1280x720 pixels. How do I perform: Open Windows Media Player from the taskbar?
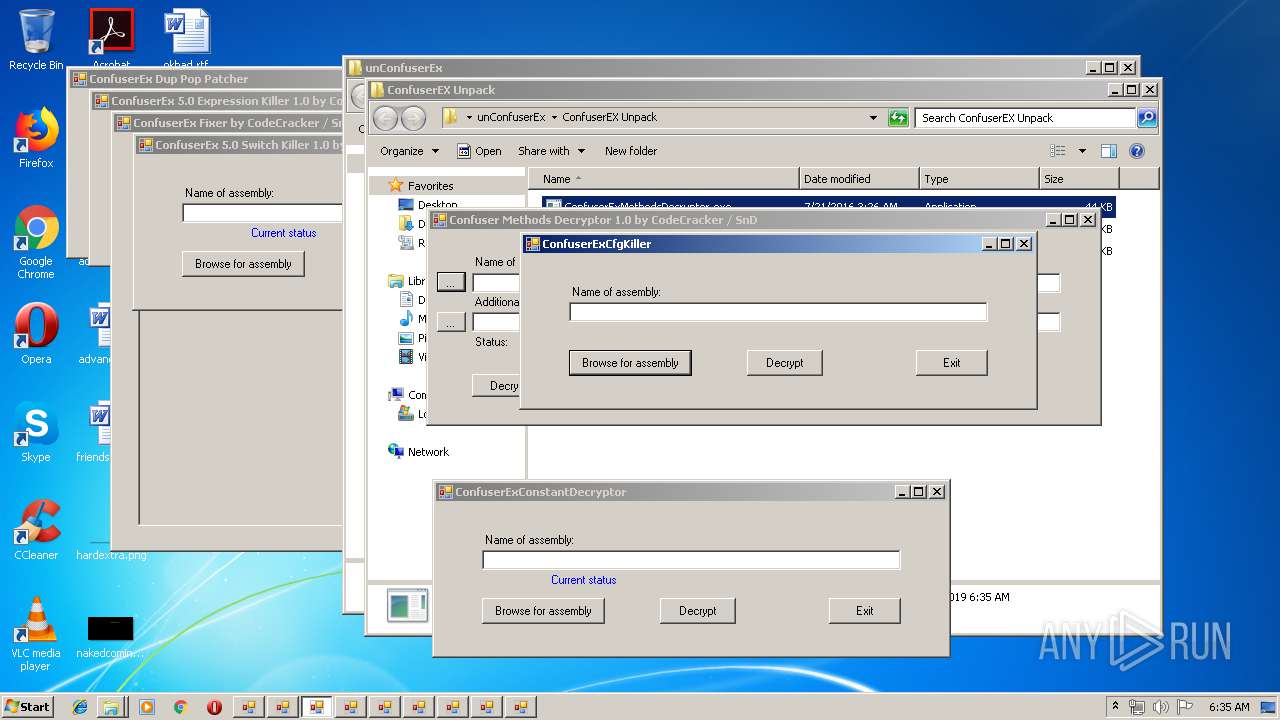click(x=147, y=707)
